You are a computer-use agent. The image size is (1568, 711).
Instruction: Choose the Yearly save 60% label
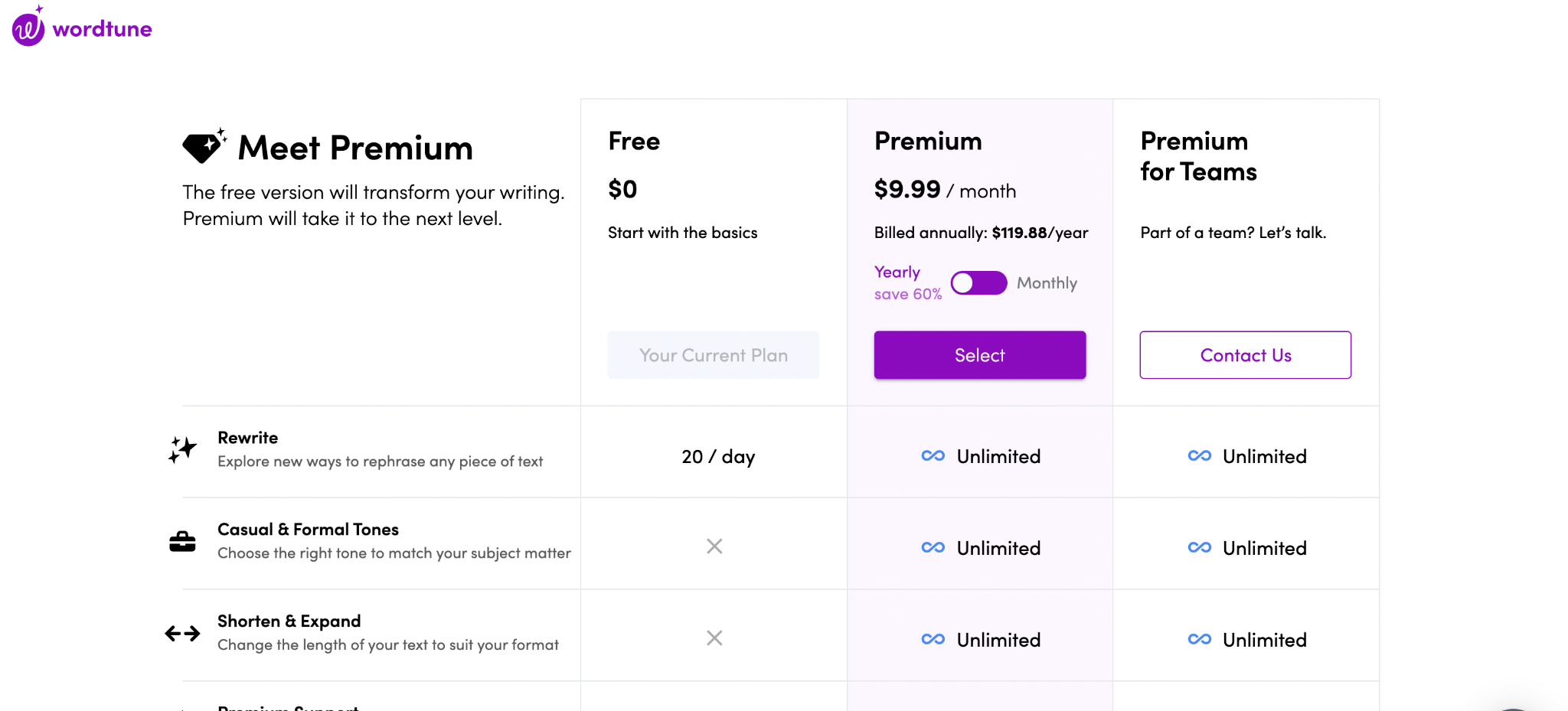point(907,283)
